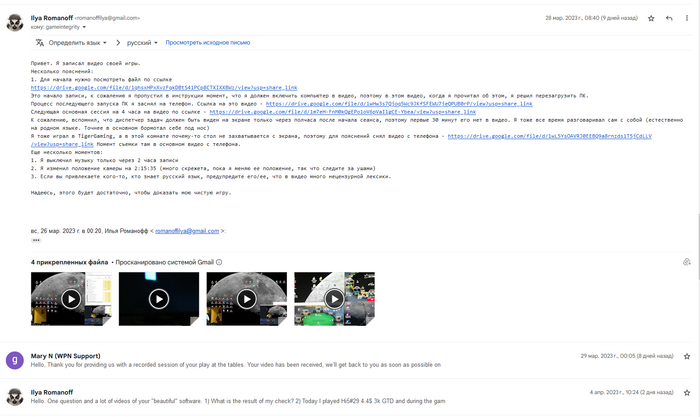
Task: Star the 28 March message from Ilya Romanoff
Action: coord(651,18)
